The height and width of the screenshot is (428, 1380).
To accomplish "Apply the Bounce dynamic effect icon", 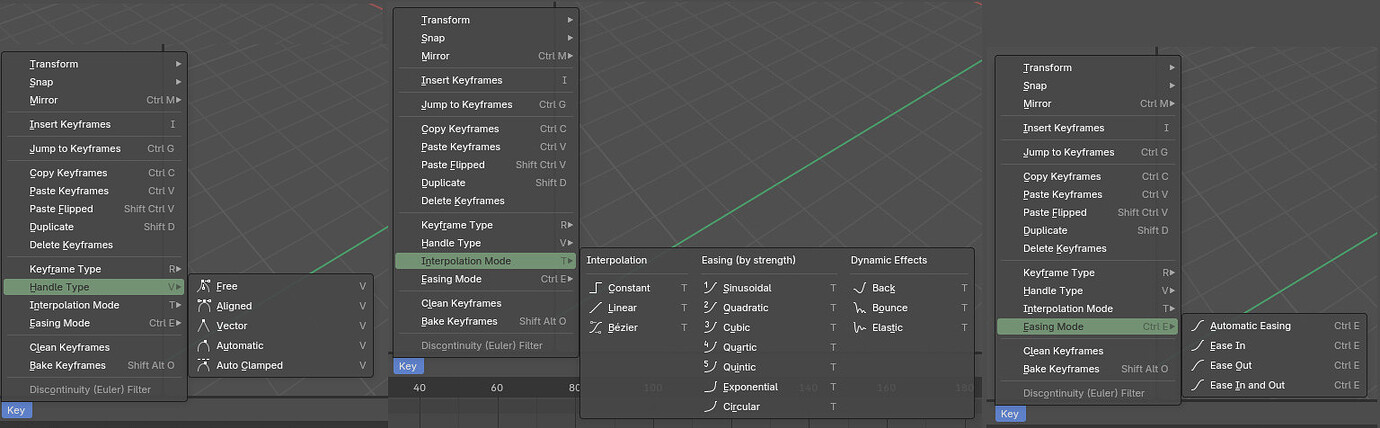I will [x=860, y=308].
